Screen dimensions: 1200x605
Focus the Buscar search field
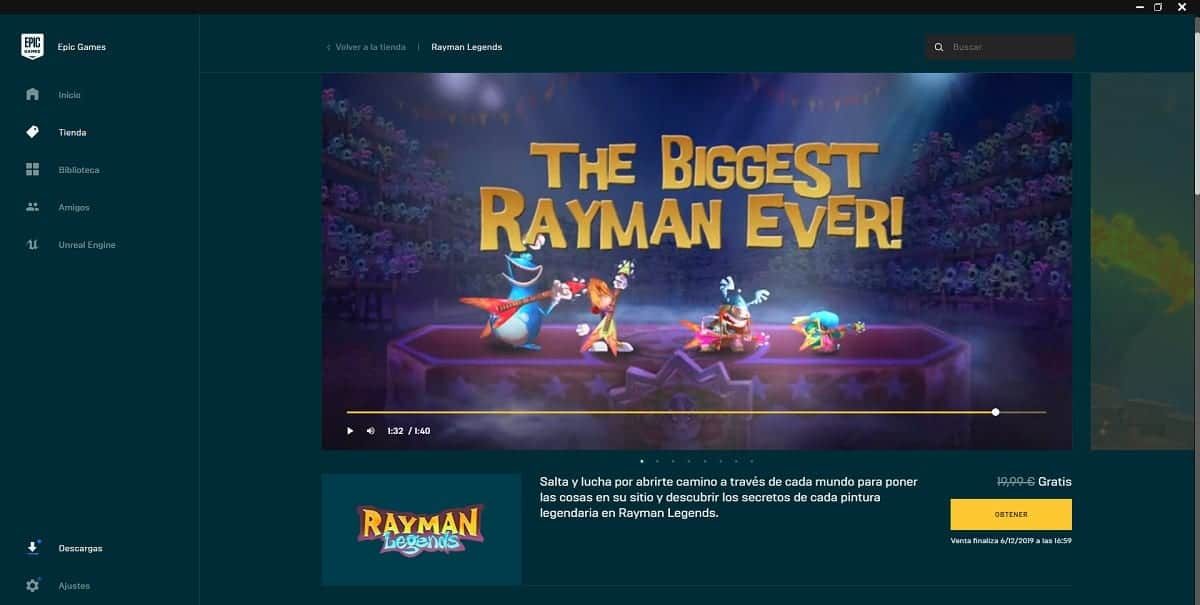[x=1000, y=47]
